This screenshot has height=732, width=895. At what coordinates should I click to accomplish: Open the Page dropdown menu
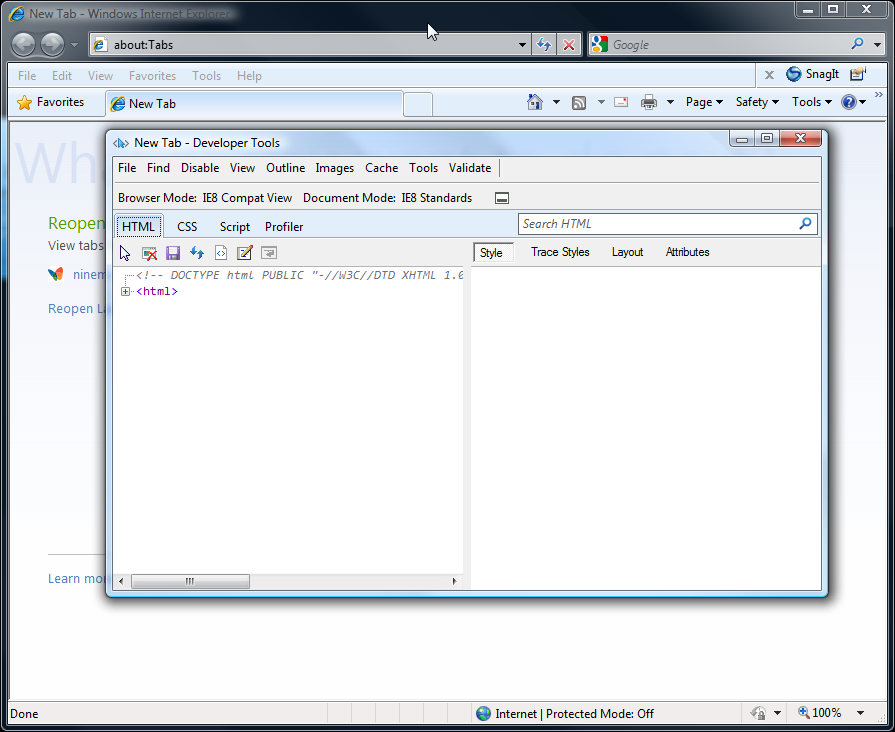pos(704,102)
